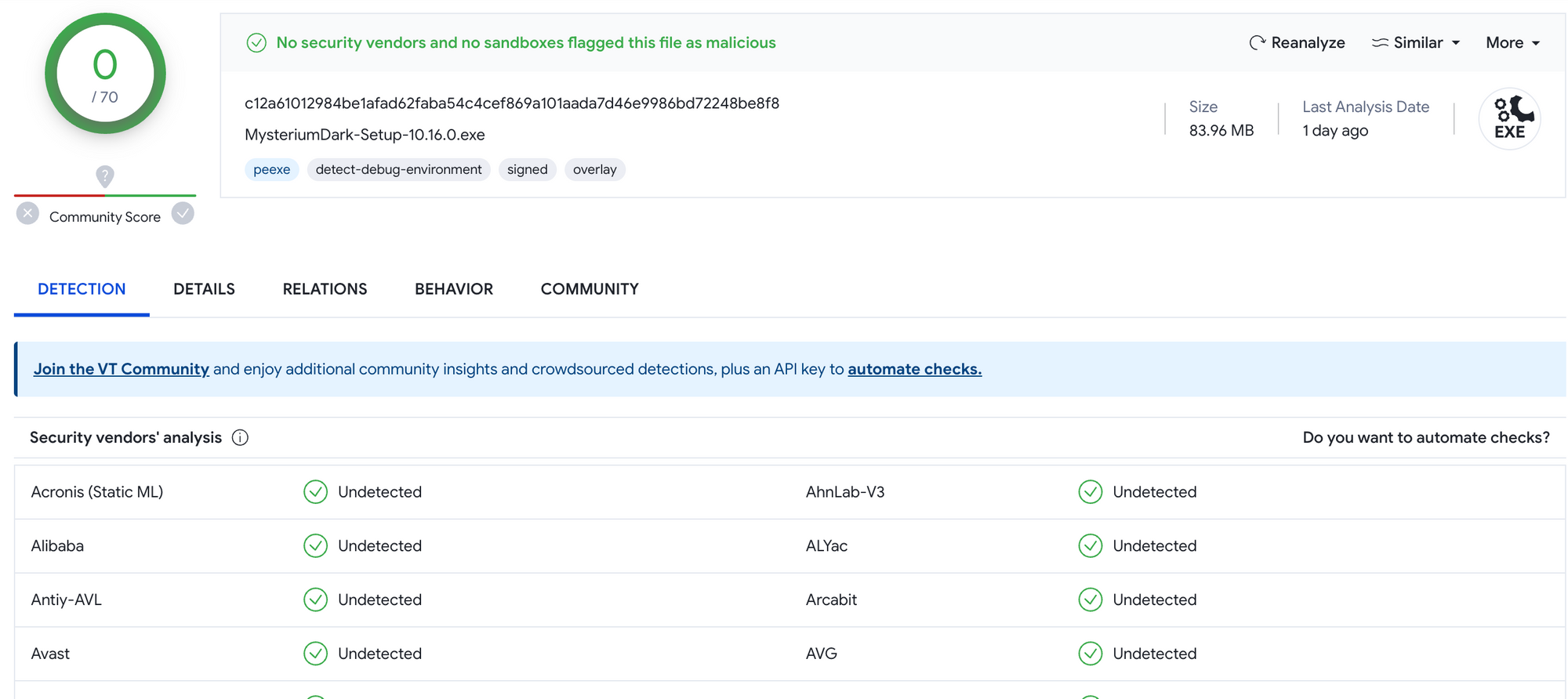Click the Acronis (Static ML) undetected check icon
The height and width of the screenshot is (699, 1568).
[x=315, y=492]
